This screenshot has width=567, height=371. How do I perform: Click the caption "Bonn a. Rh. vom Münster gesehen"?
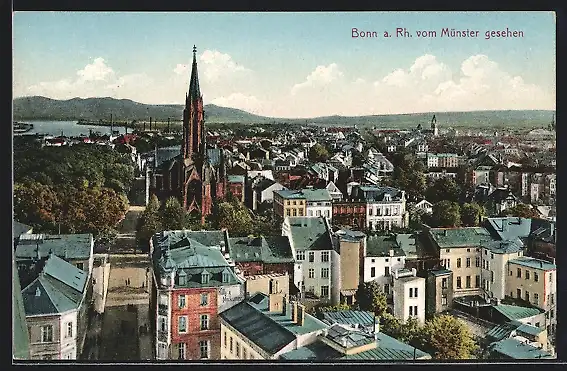coord(438,33)
